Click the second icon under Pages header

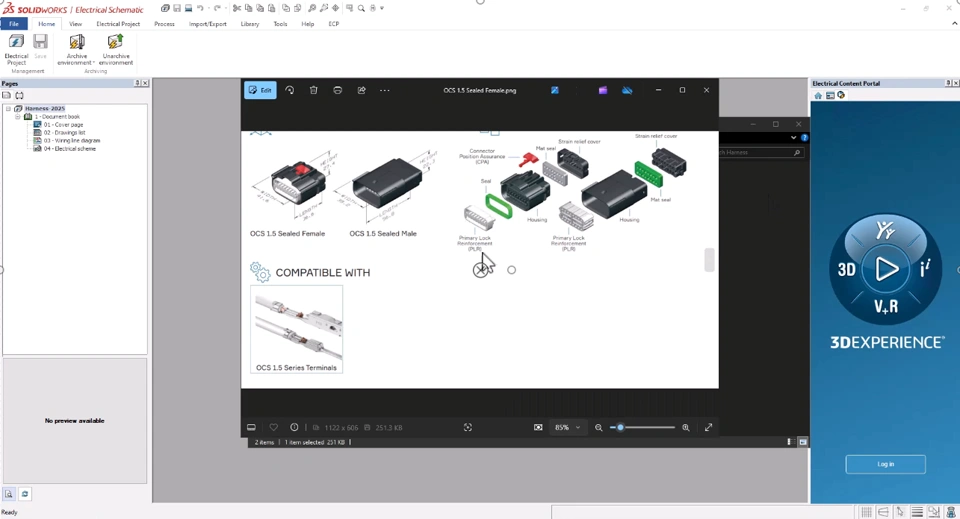pyautogui.click(x=20, y=95)
